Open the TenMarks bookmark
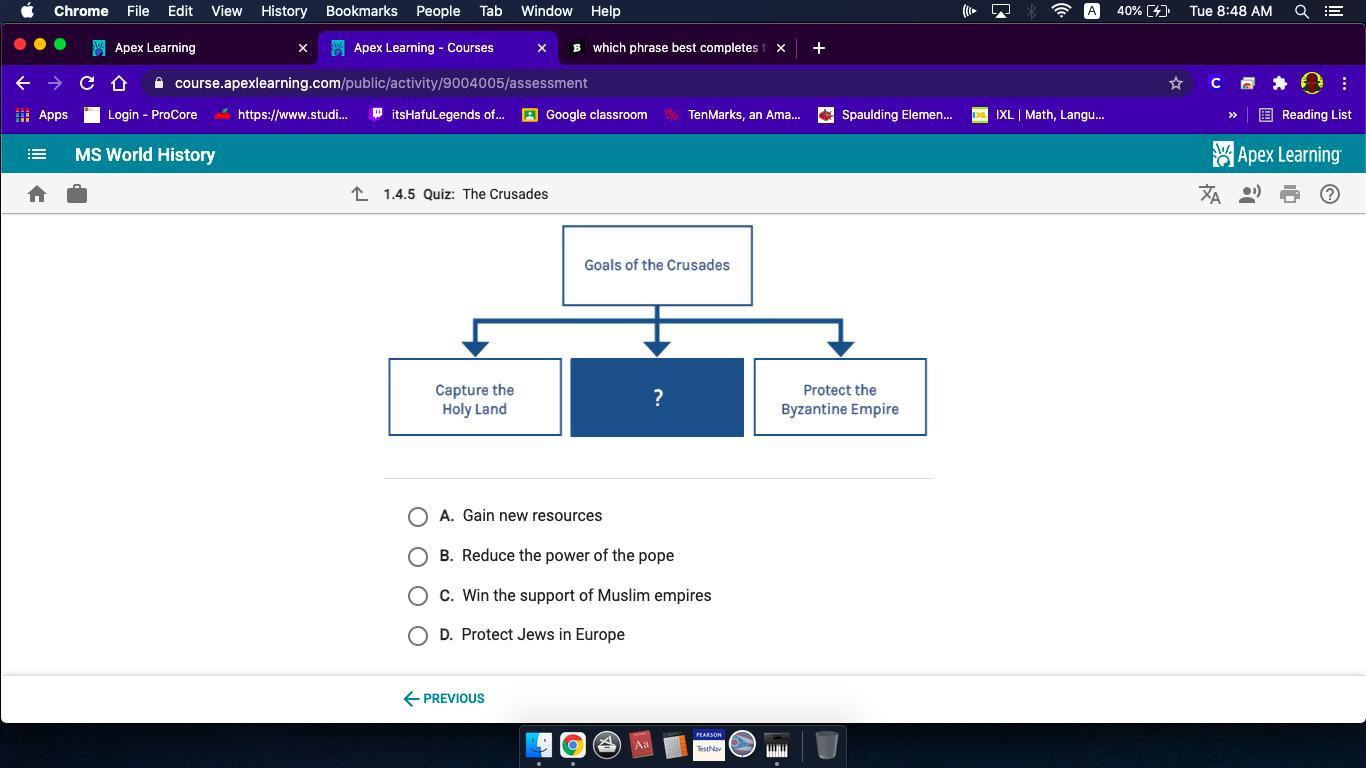Image resolution: width=1366 pixels, height=768 pixels. click(732, 115)
